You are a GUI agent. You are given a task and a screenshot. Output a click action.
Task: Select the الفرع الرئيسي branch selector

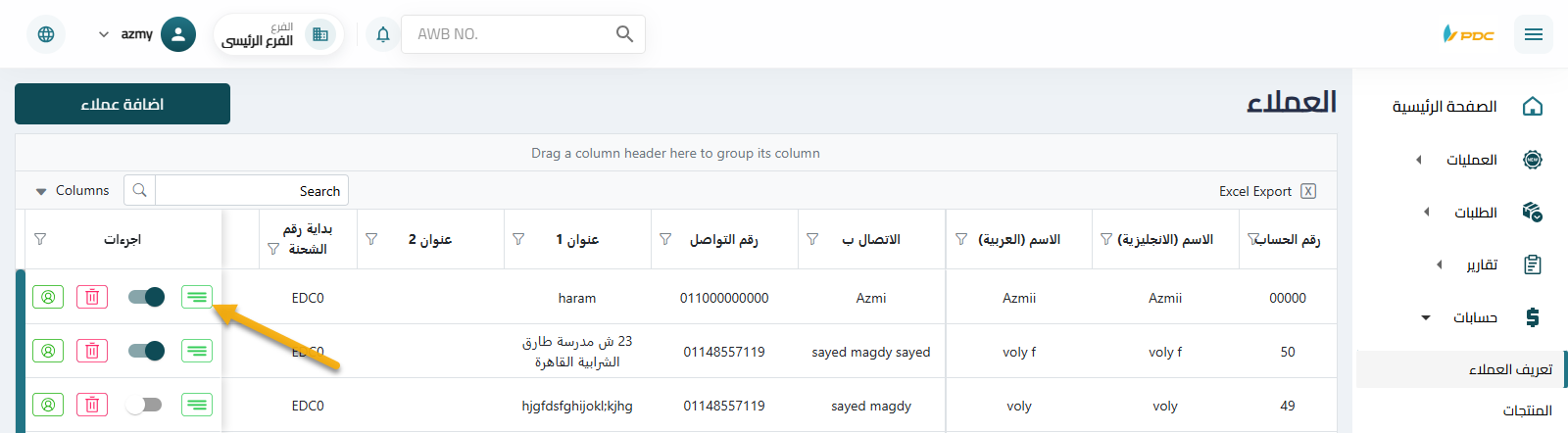click(277, 34)
